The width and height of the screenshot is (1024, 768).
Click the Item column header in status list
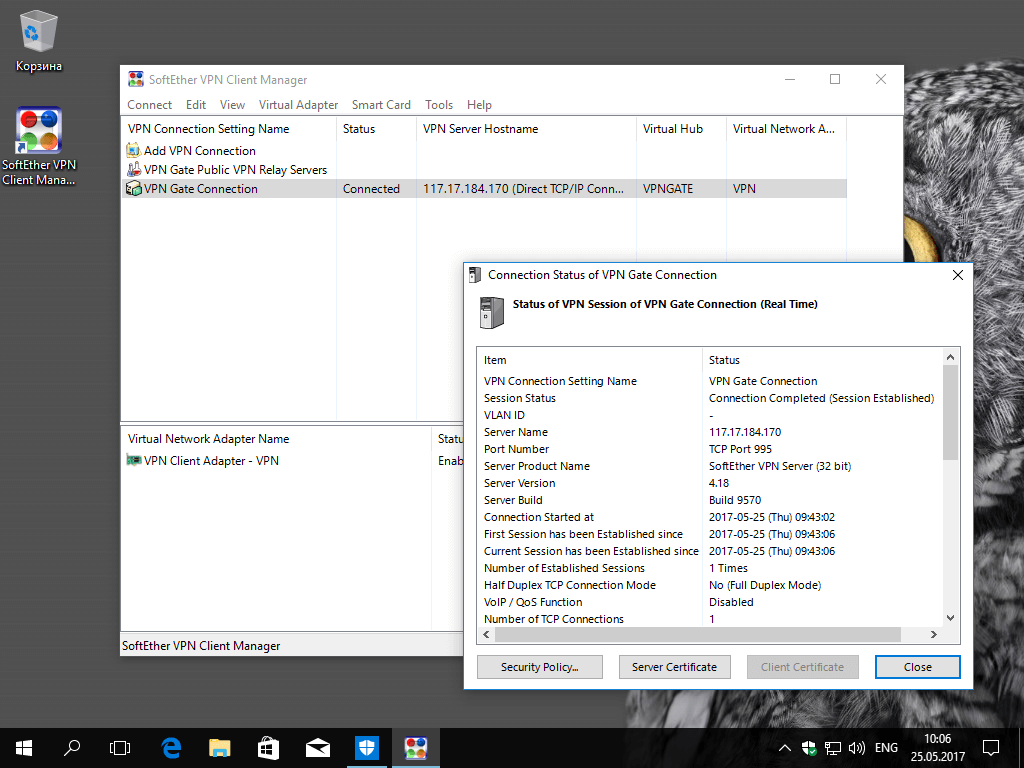(590, 360)
